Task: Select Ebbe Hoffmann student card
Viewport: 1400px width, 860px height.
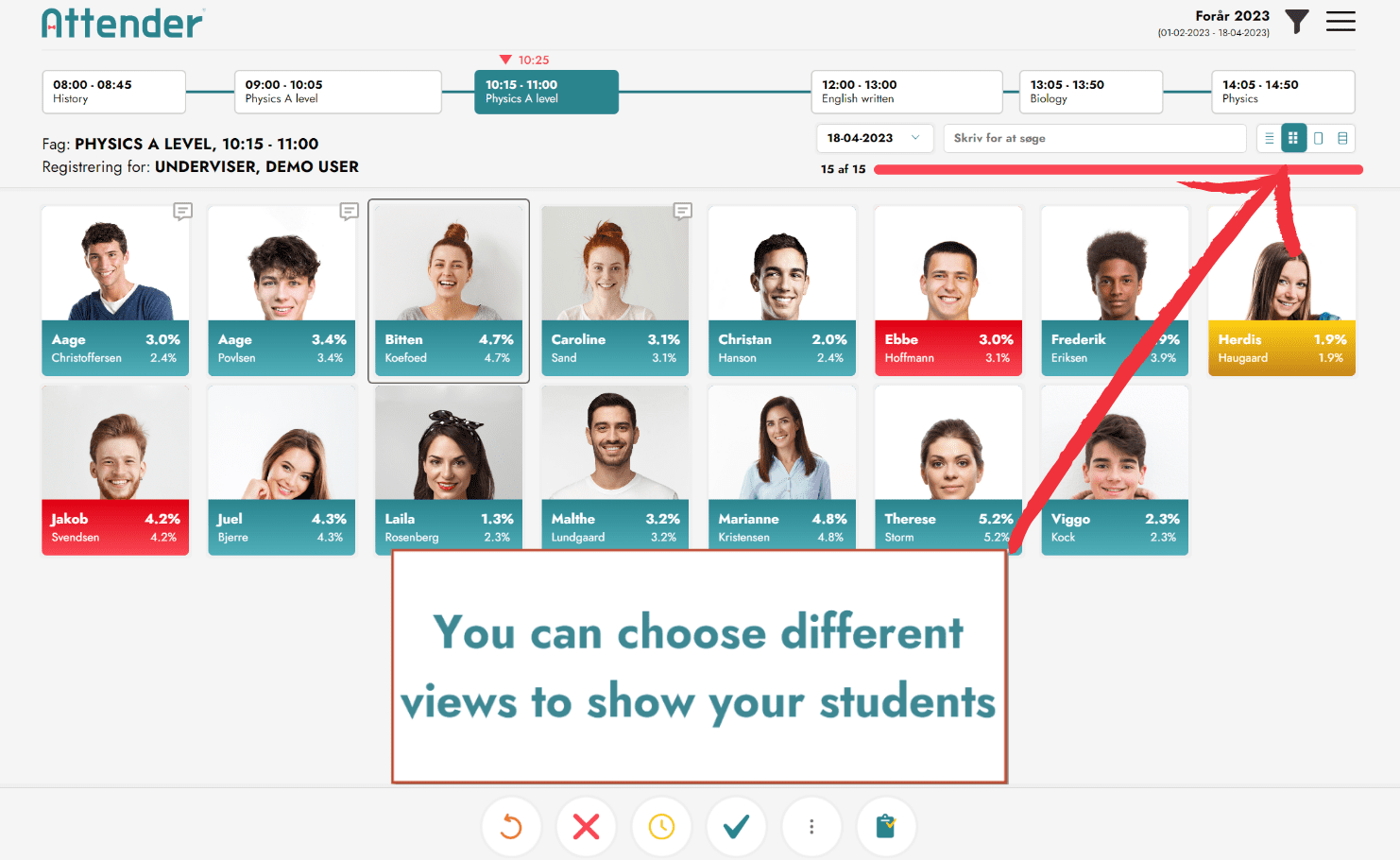Action: (x=948, y=291)
